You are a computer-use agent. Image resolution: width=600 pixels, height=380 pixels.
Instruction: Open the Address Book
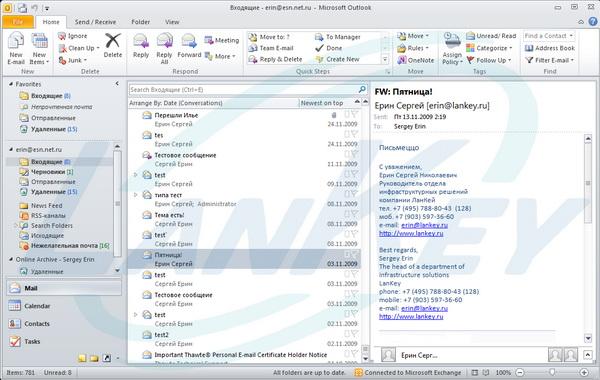[x=550, y=48]
